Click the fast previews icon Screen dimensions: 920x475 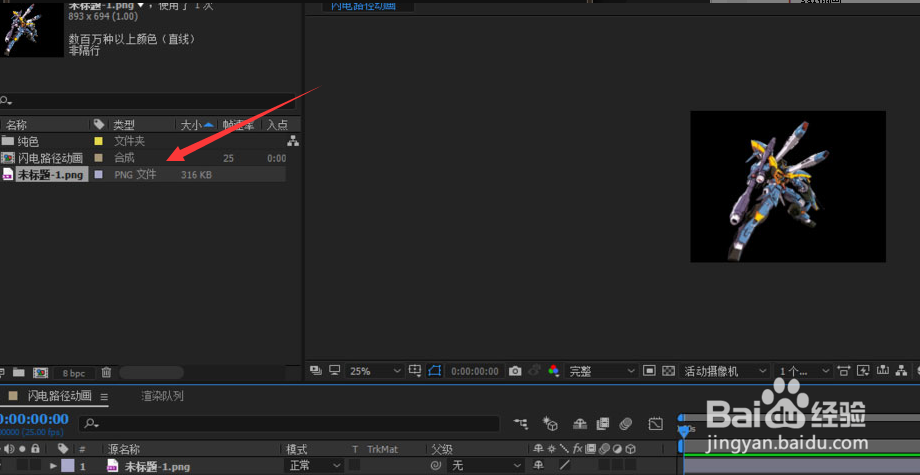863,371
